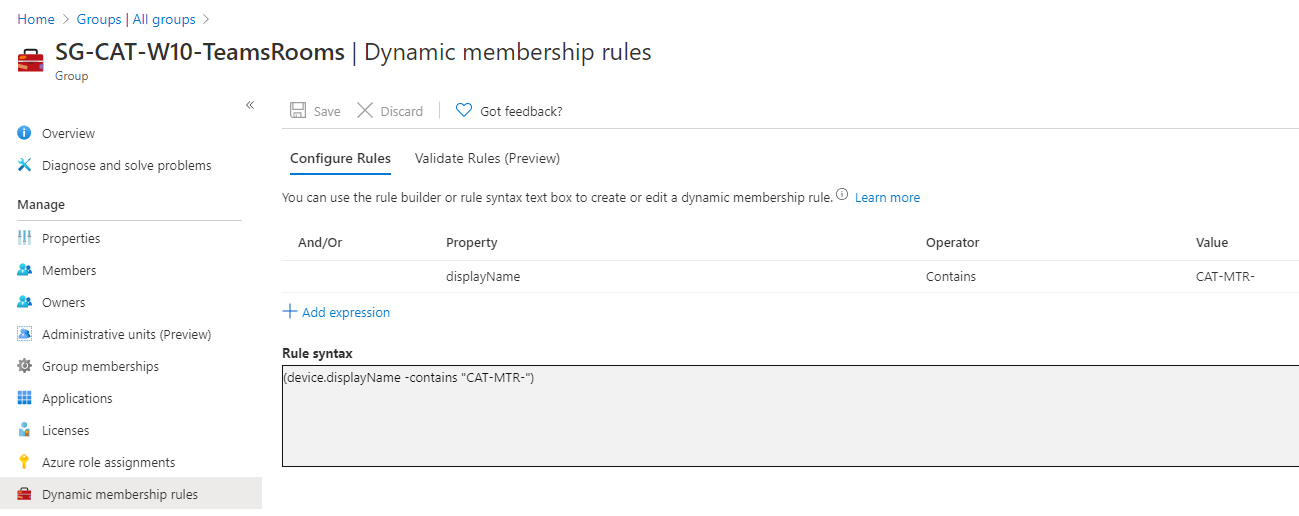This screenshot has height=516, width=1299.
Task: Open the Learn more link
Action: click(887, 198)
